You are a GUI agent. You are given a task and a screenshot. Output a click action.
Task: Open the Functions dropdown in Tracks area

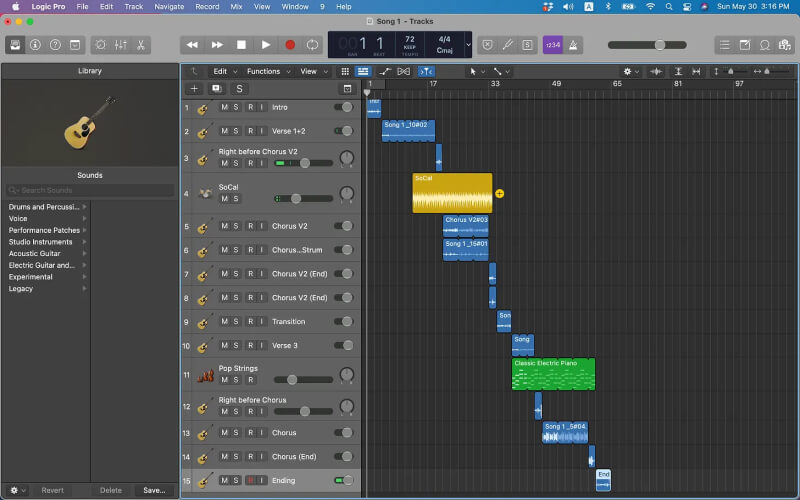268,71
